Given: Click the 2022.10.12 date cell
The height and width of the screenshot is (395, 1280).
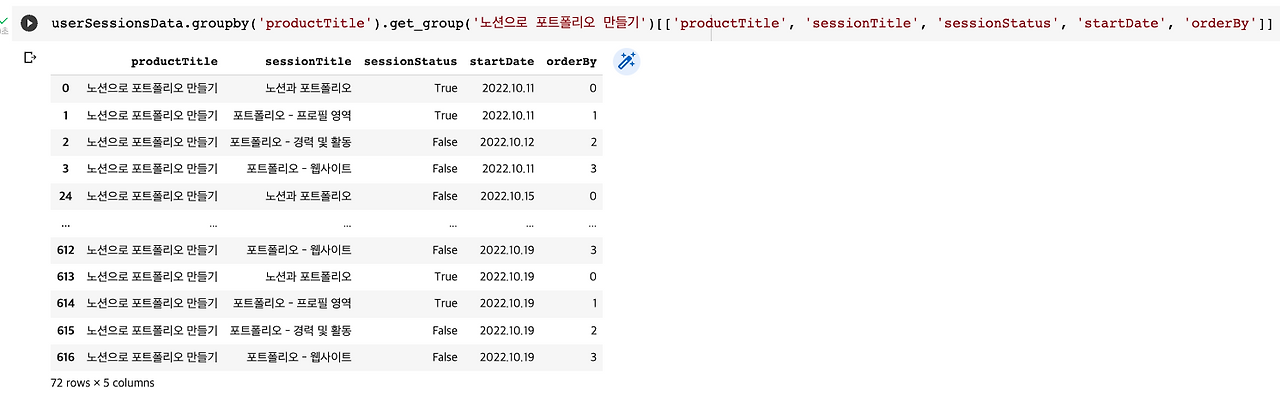Looking at the screenshot, I should (508, 142).
